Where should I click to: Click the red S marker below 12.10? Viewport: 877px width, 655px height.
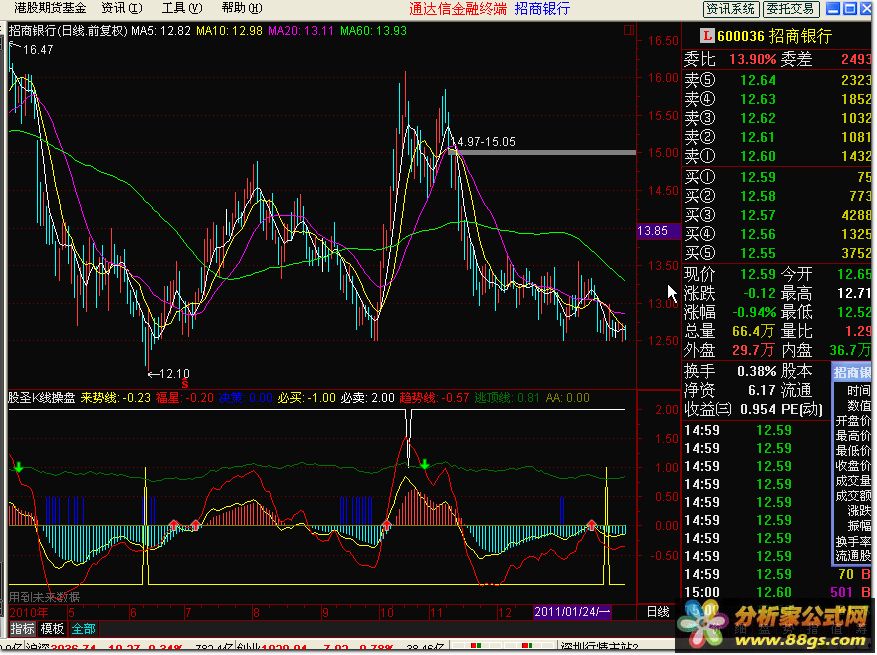(185, 384)
